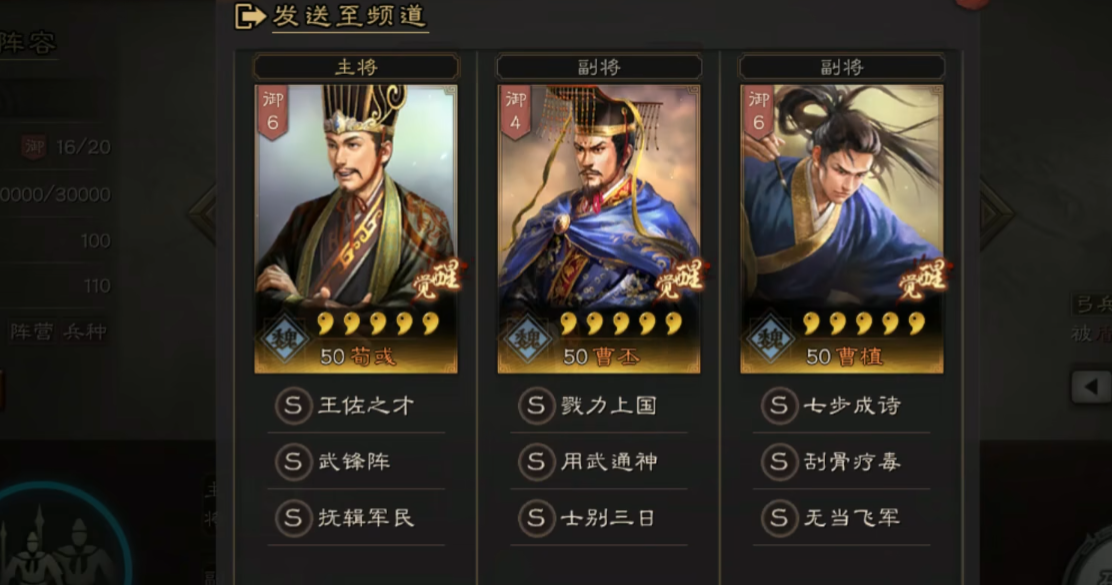
Task: Select the 曹丕 general portrait card
Action: pos(599,229)
